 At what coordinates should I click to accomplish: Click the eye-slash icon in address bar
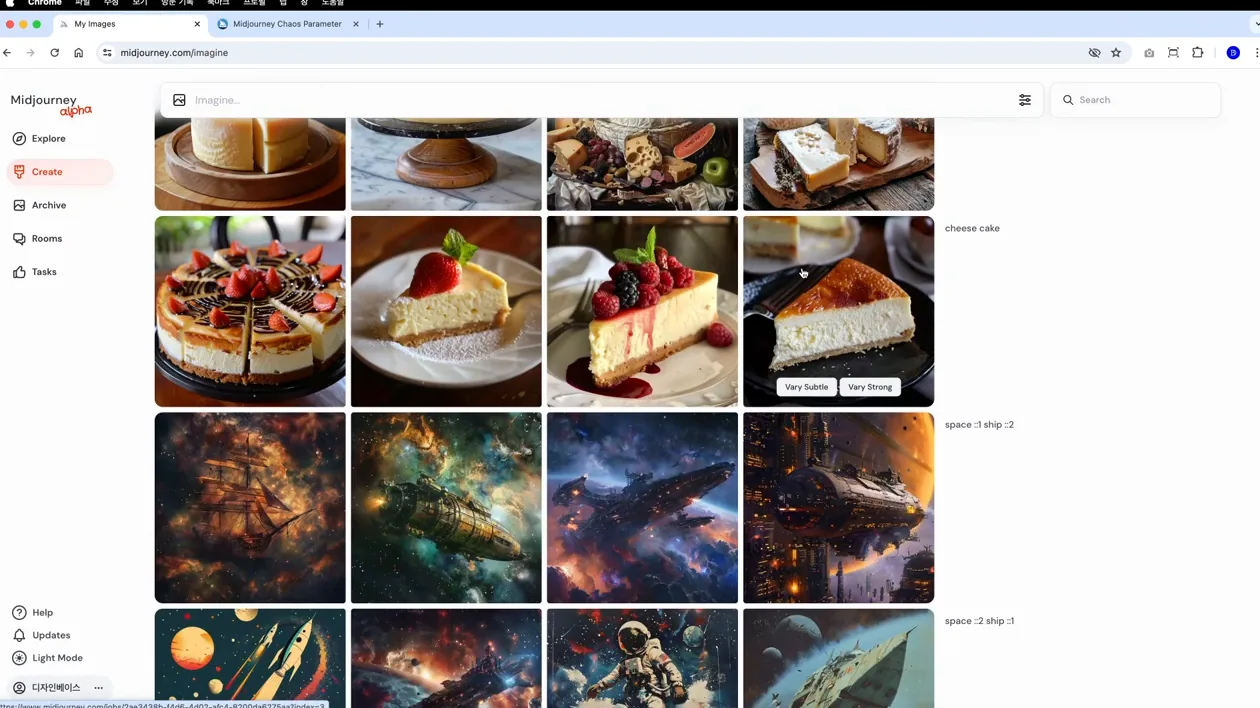pyautogui.click(x=1094, y=53)
